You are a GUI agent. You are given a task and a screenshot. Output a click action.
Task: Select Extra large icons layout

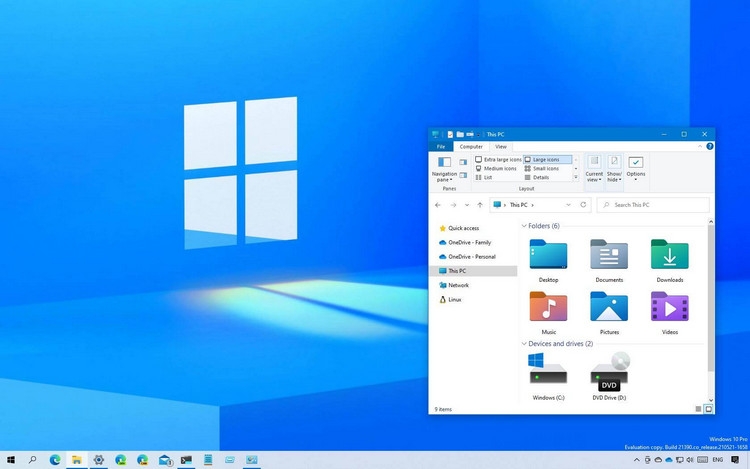498,159
